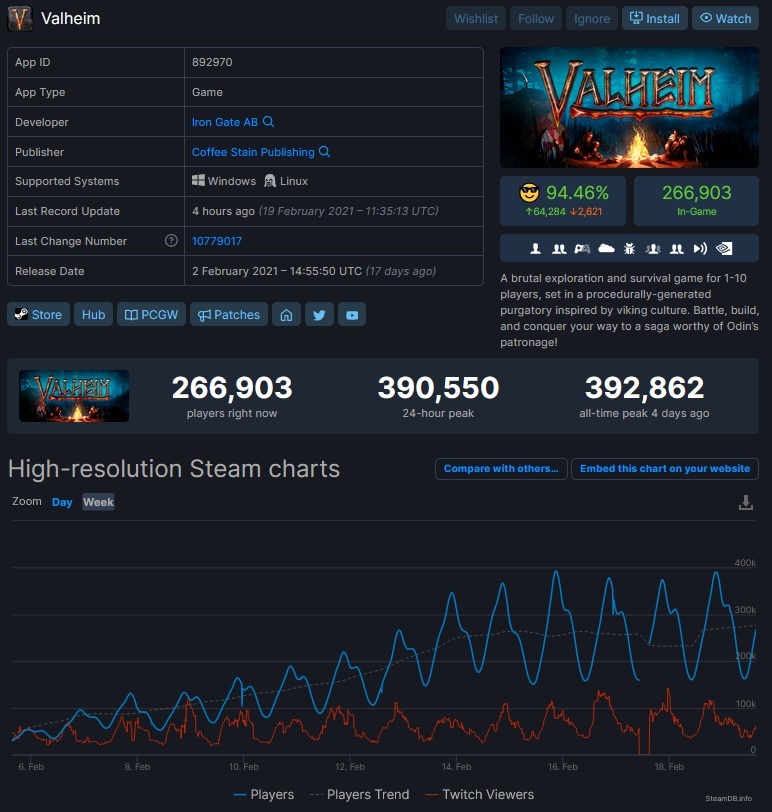Click the Windows logo icon
This screenshot has height=812, width=772.
(x=198, y=181)
